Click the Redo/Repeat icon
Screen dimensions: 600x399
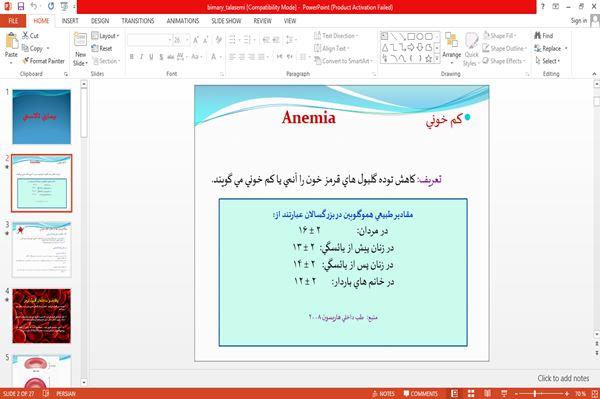point(51,6)
